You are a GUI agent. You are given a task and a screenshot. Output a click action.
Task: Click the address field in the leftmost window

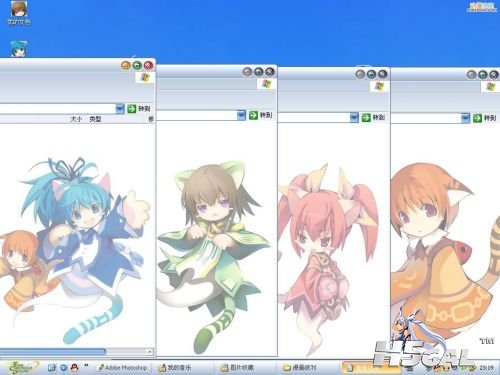(x=58, y=109)
